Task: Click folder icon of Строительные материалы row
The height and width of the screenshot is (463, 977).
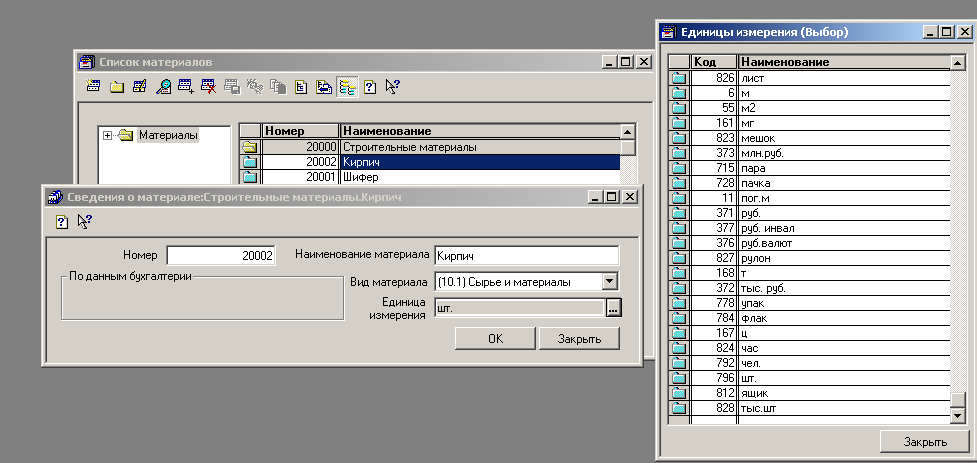Action: coord(250,148)
